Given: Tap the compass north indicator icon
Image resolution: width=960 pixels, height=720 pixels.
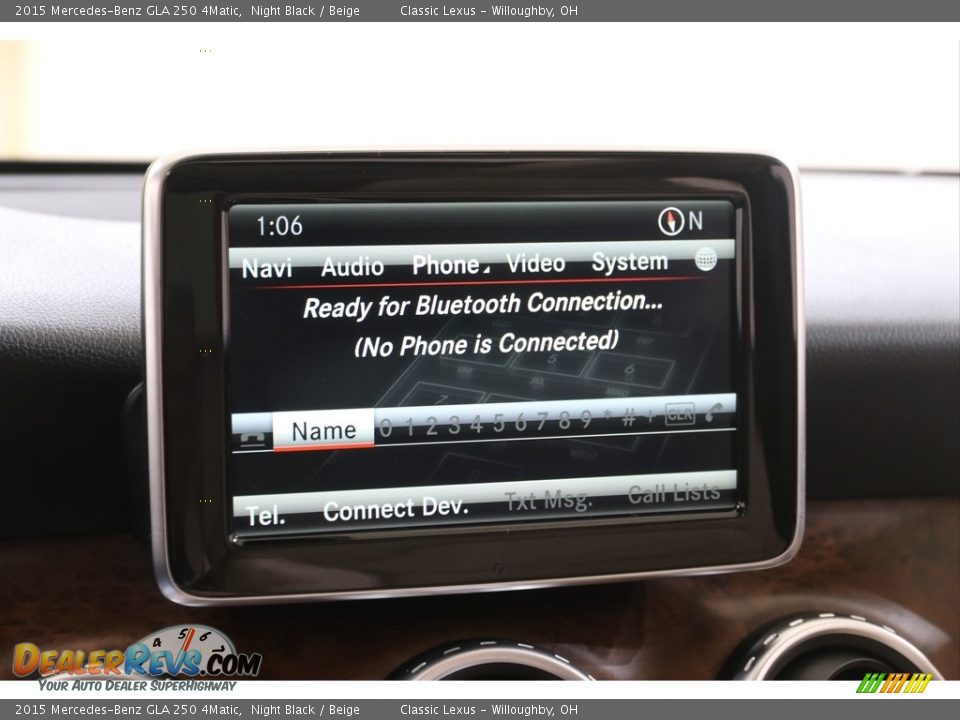Looking at the screenshot, I should 670,222.
